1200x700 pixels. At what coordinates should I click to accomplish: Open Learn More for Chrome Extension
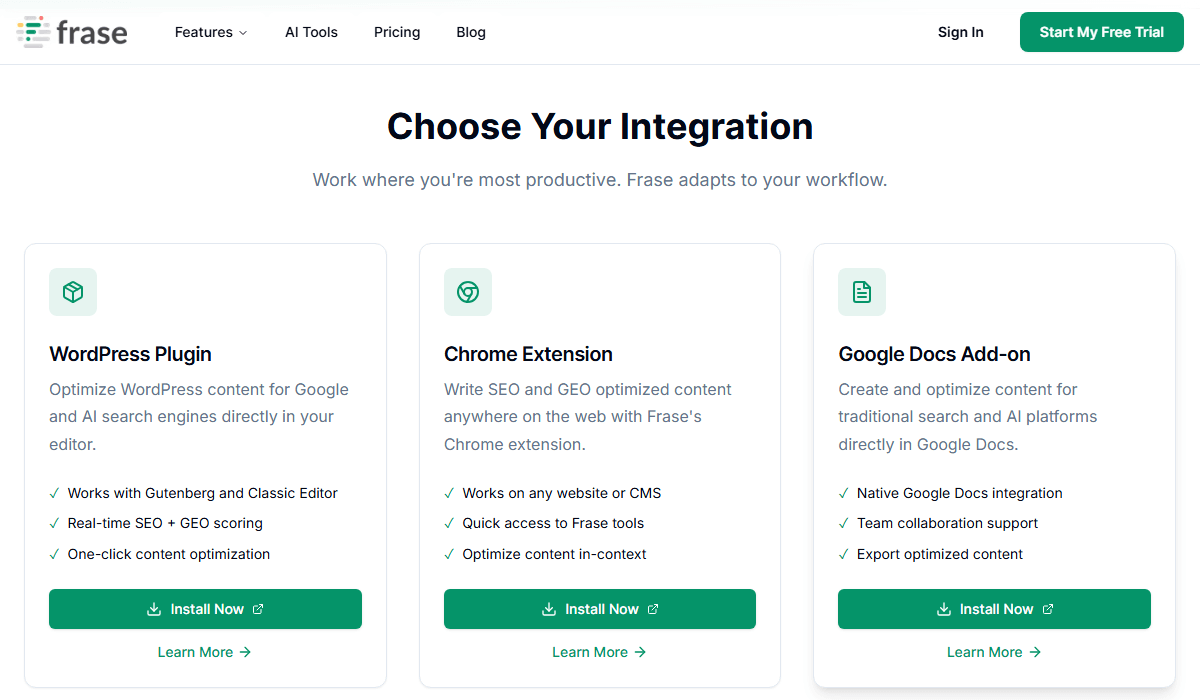(x=599, y=652)
